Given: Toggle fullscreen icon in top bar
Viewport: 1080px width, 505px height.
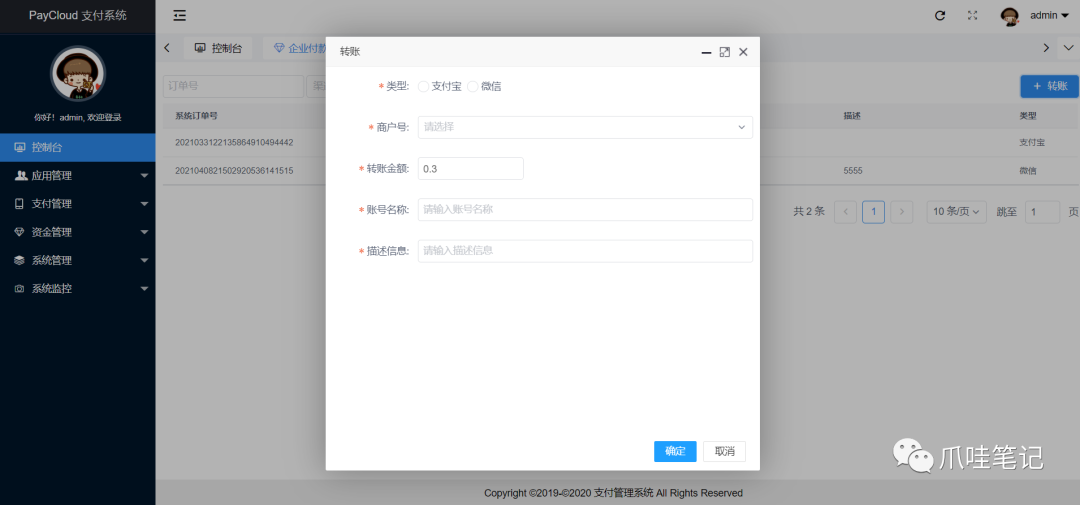Looking at the screenshot, I should [x=973, y=15].
